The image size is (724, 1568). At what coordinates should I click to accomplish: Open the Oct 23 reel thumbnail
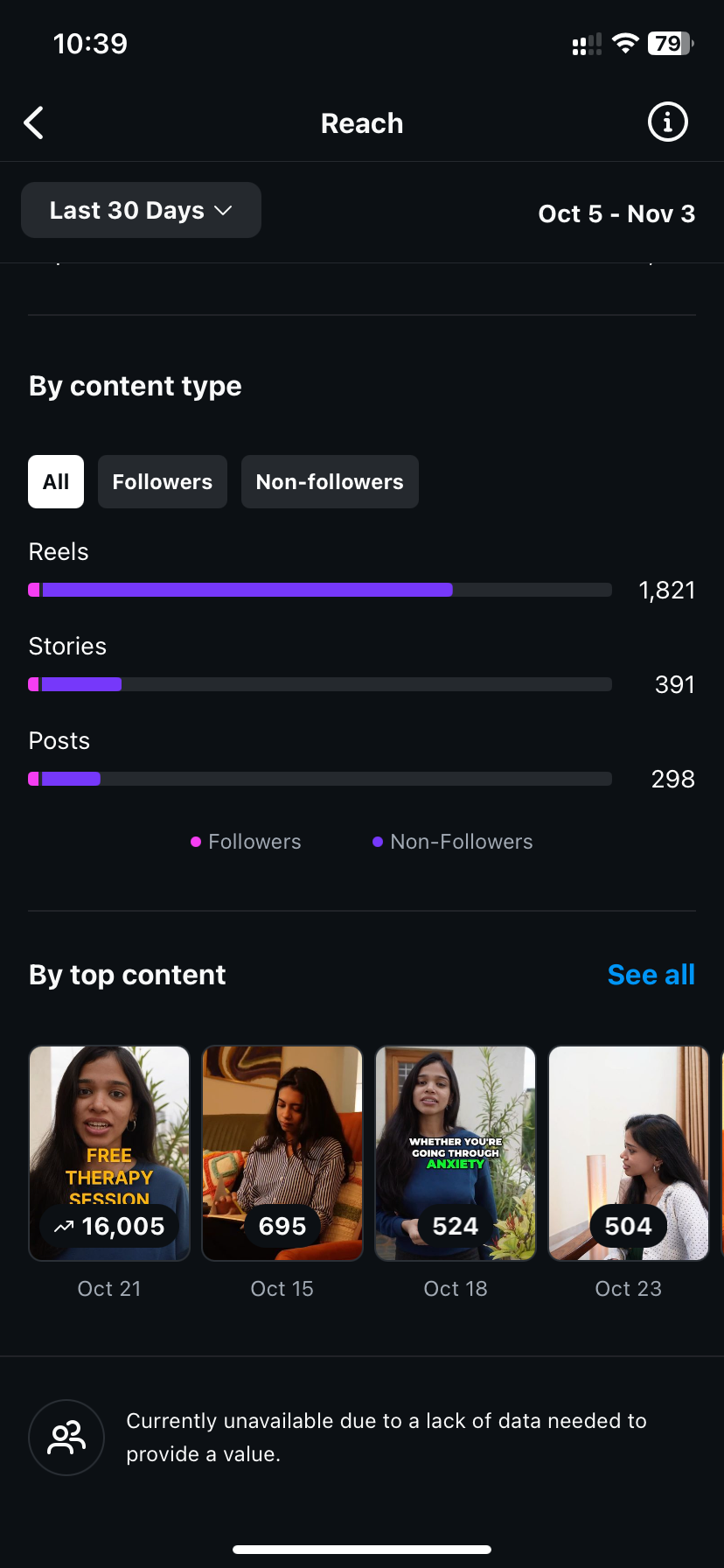[629, 1137]
